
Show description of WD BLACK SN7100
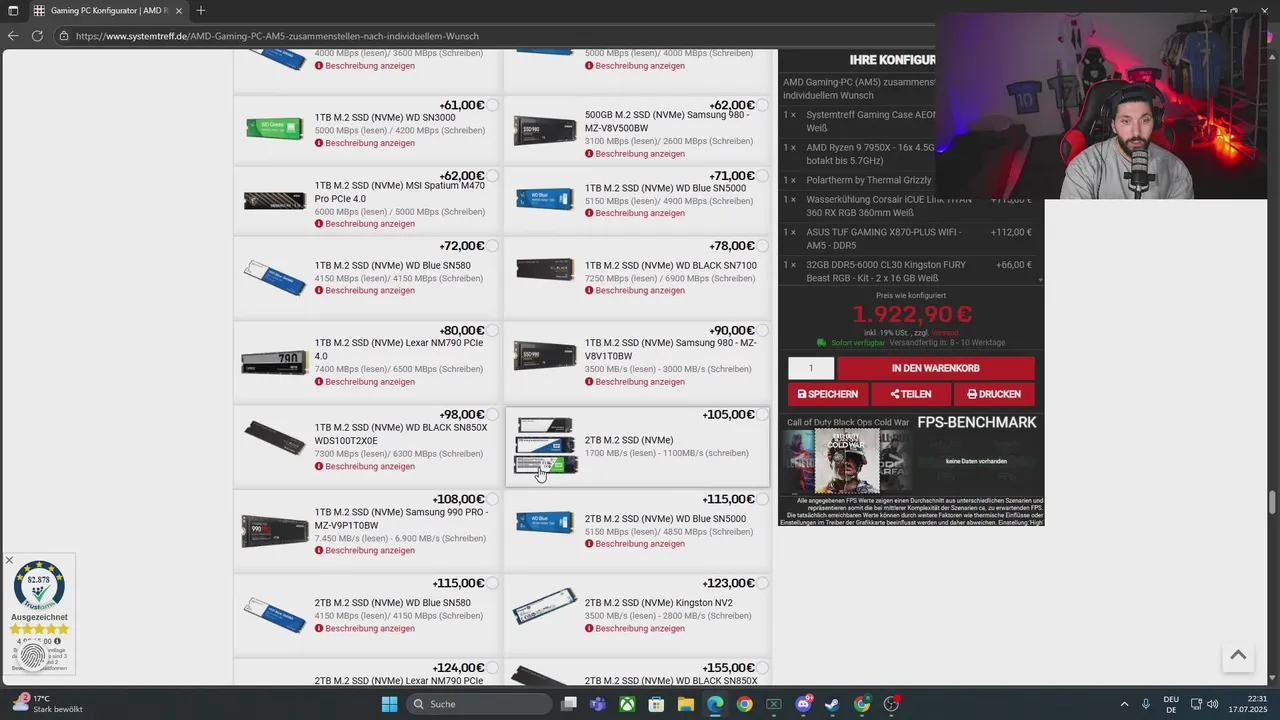(x=635, y=291)
